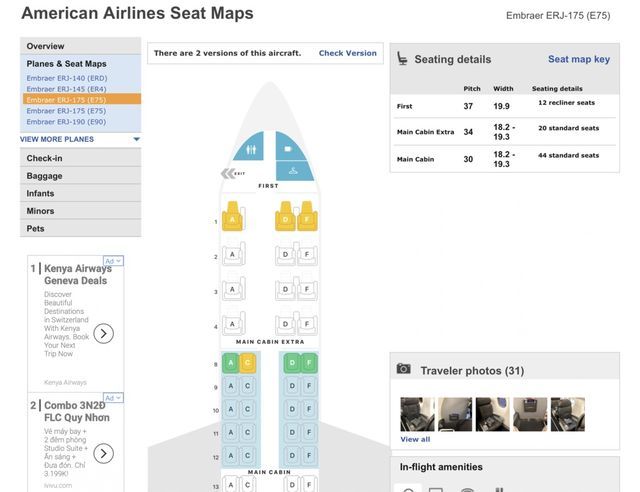The height and width of the screenshot is (492, 640).
Task: Expand VIEW MORE PLANES list
Action: 80,139
